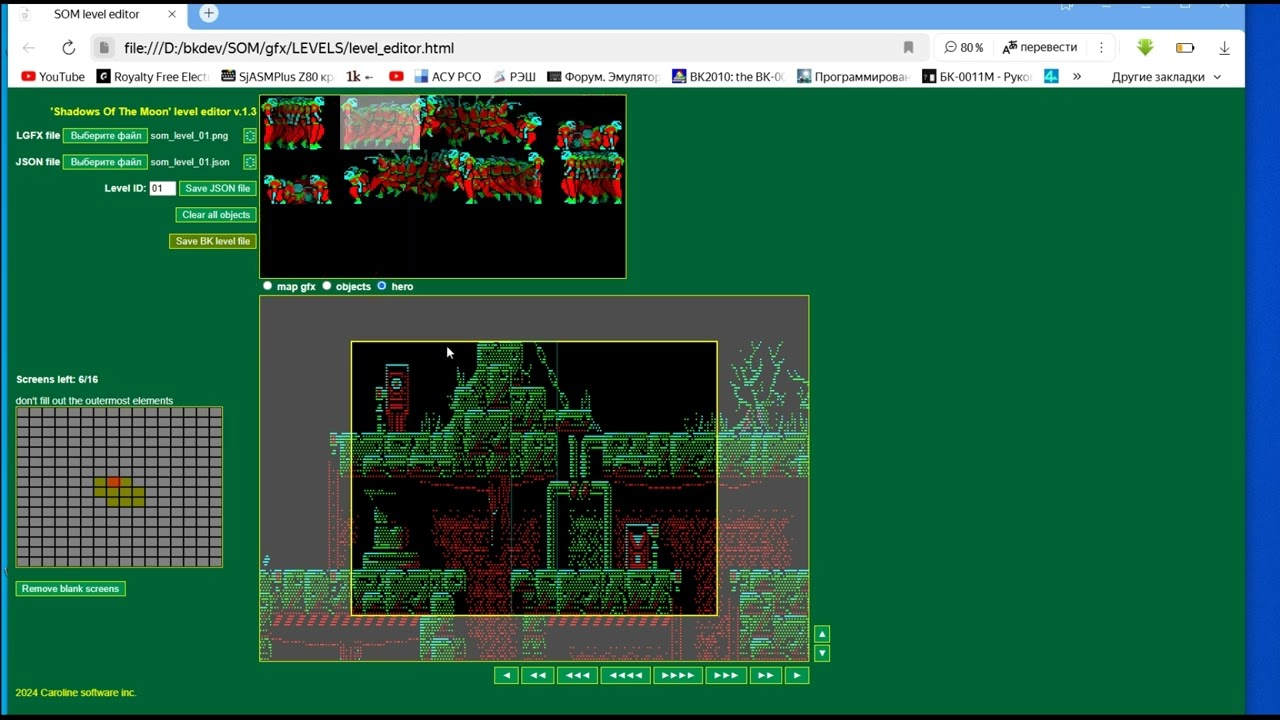Click the single right arrow scroll button

click(796, 675)
